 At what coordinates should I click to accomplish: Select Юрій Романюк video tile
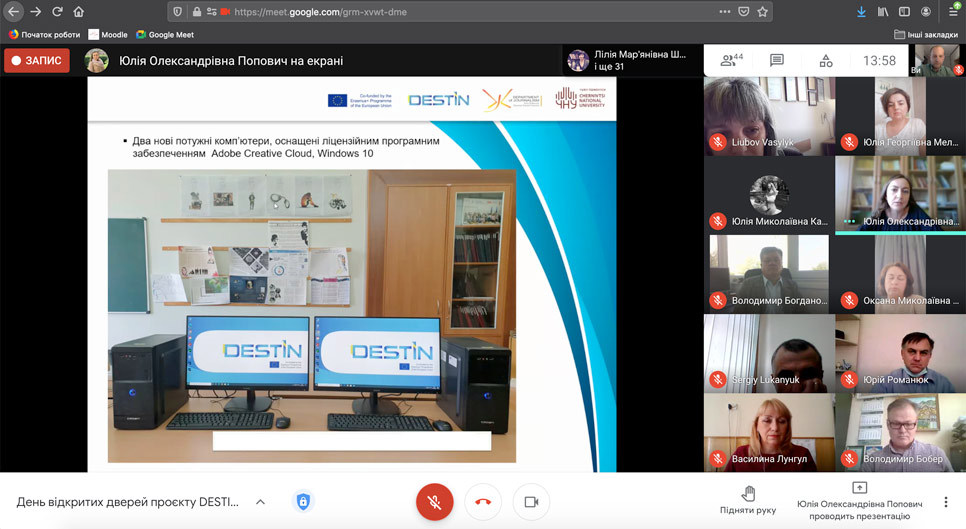click(901, 353)
